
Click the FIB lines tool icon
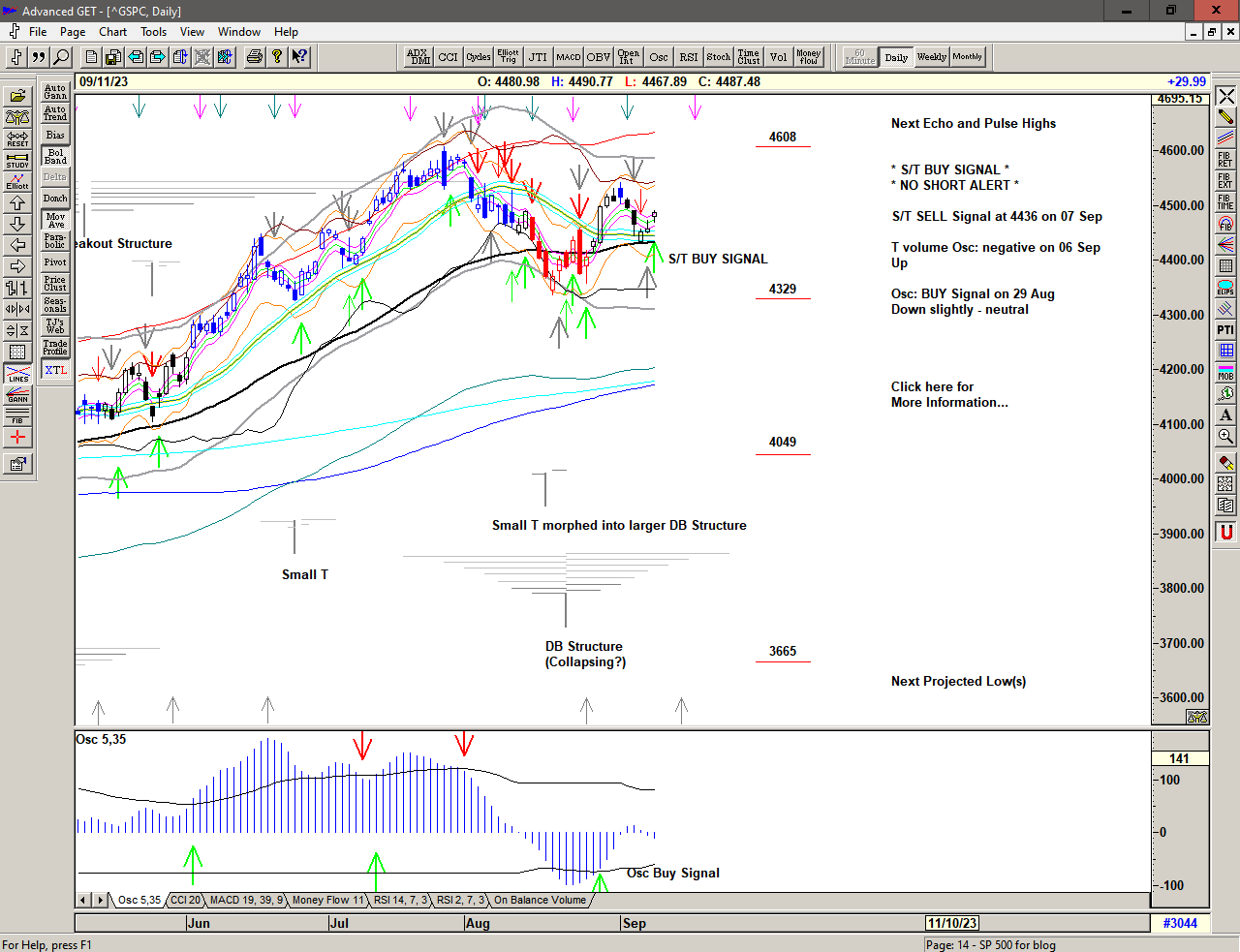click(17, 415)
